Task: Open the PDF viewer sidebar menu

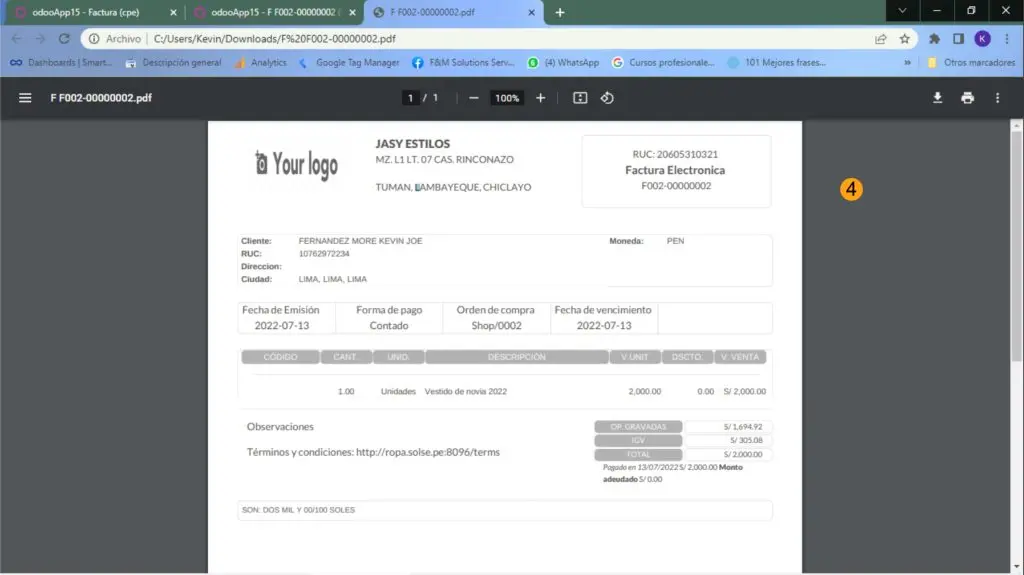Action: click(x=25, y=98)
